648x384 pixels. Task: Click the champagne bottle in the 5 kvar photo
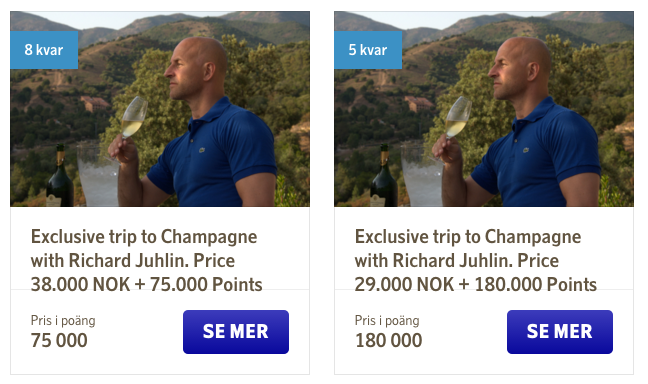(x=384, y=176)
